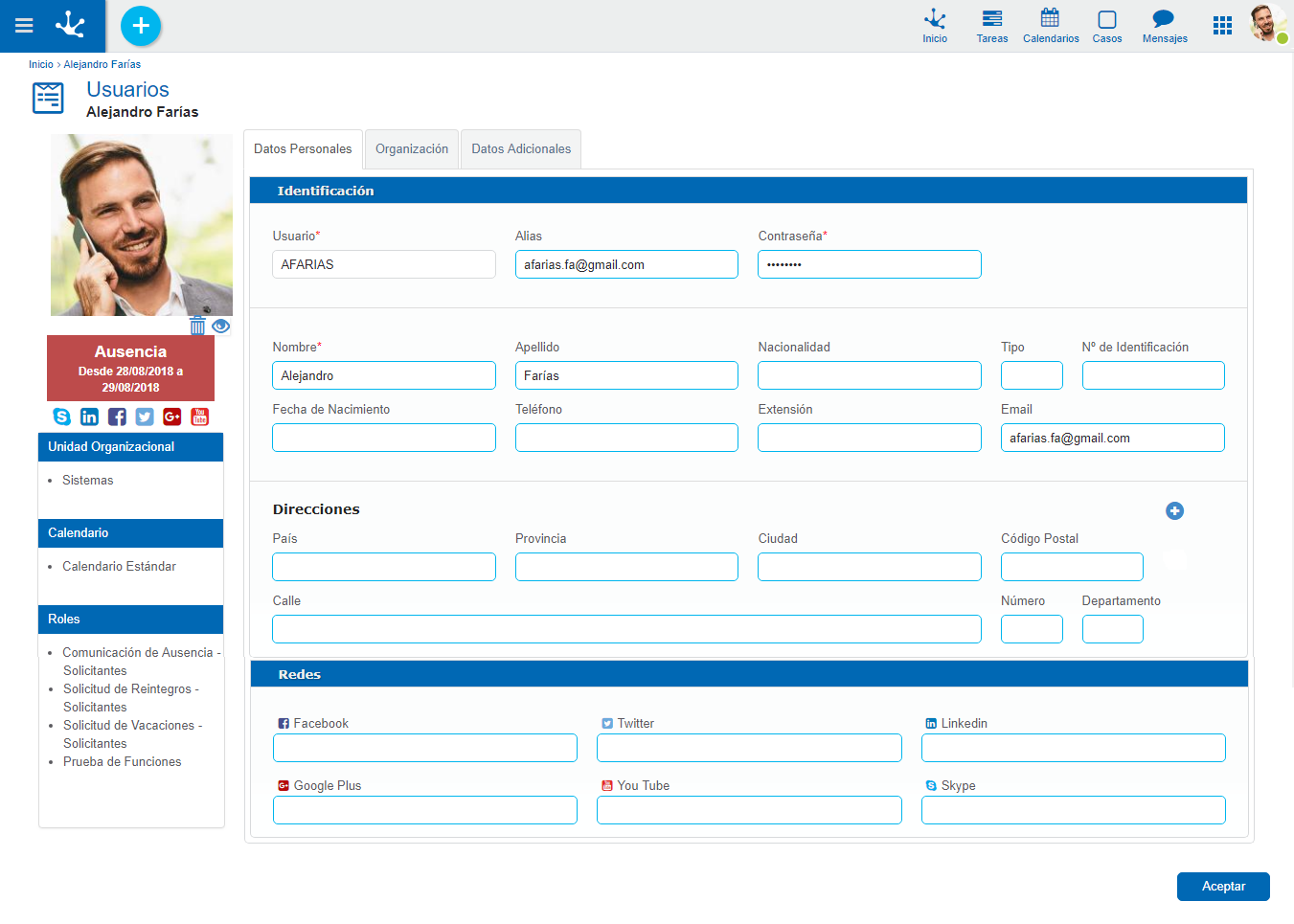Click the round plus create button
This screenshot has width=1294, height=924.
[x=141, y=26]
